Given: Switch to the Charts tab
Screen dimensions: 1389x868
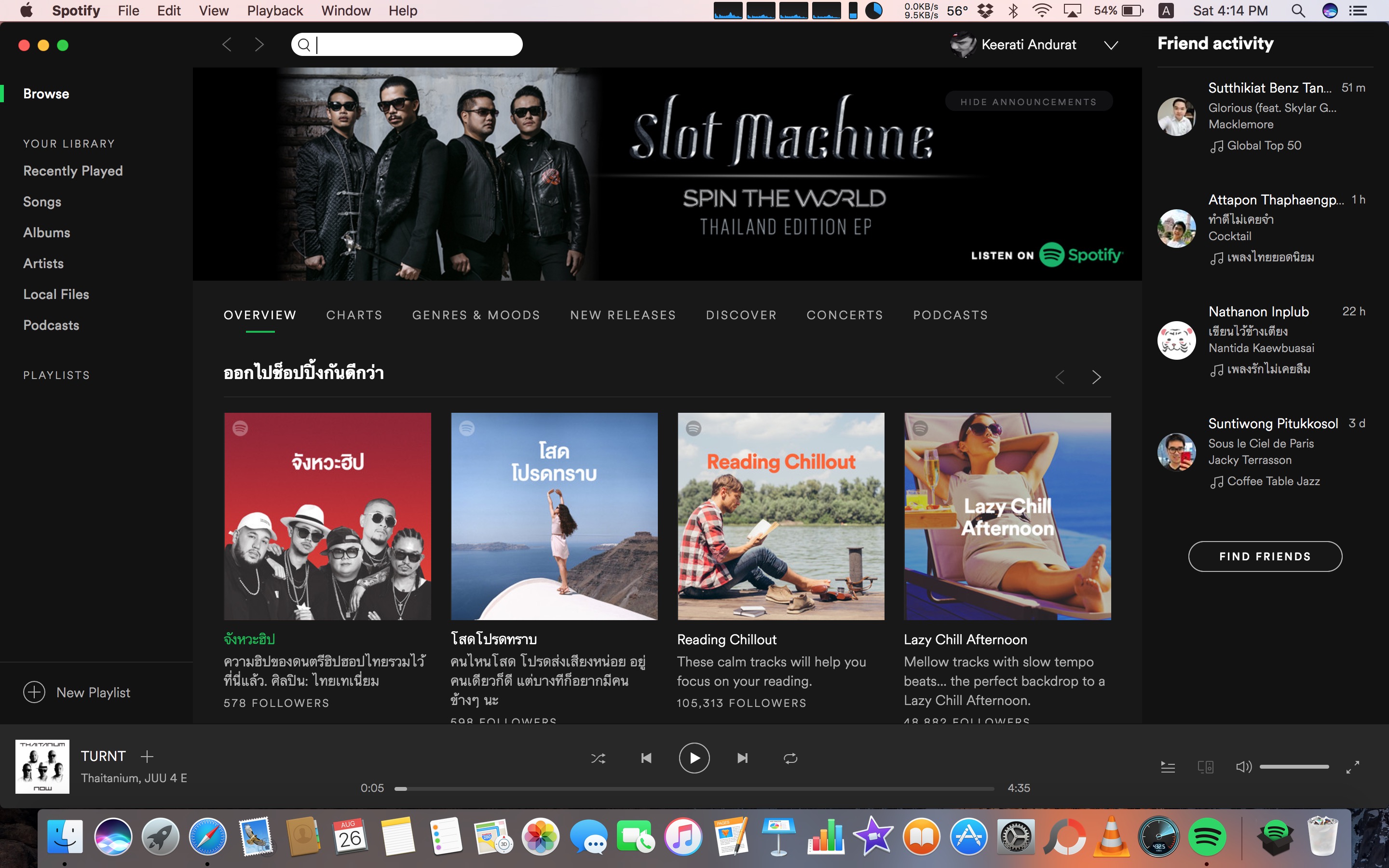Looking at the screenshot, I should coord(354,314).
